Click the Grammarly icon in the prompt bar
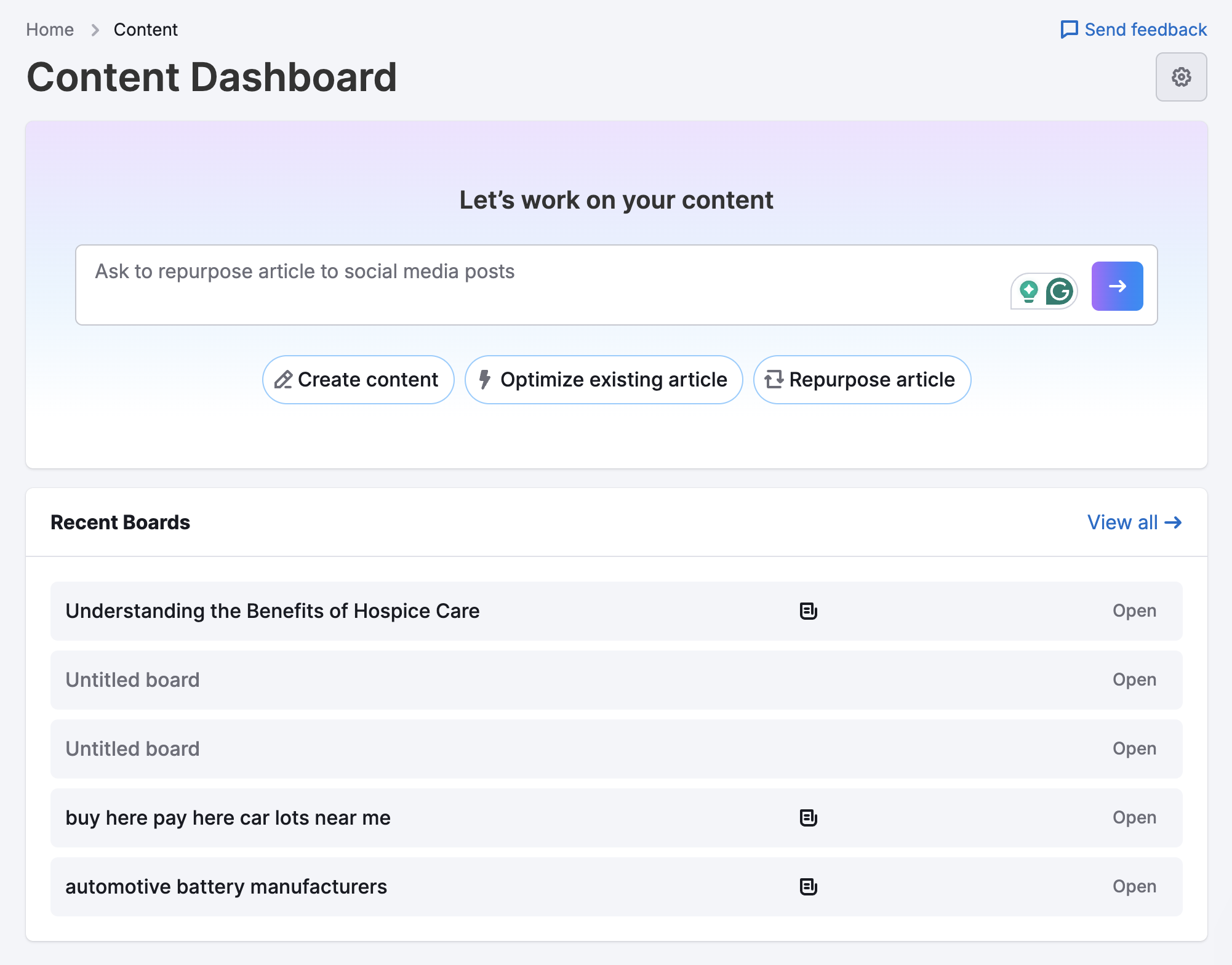This screenshot has width=1232, height=965. [1060, 292]
